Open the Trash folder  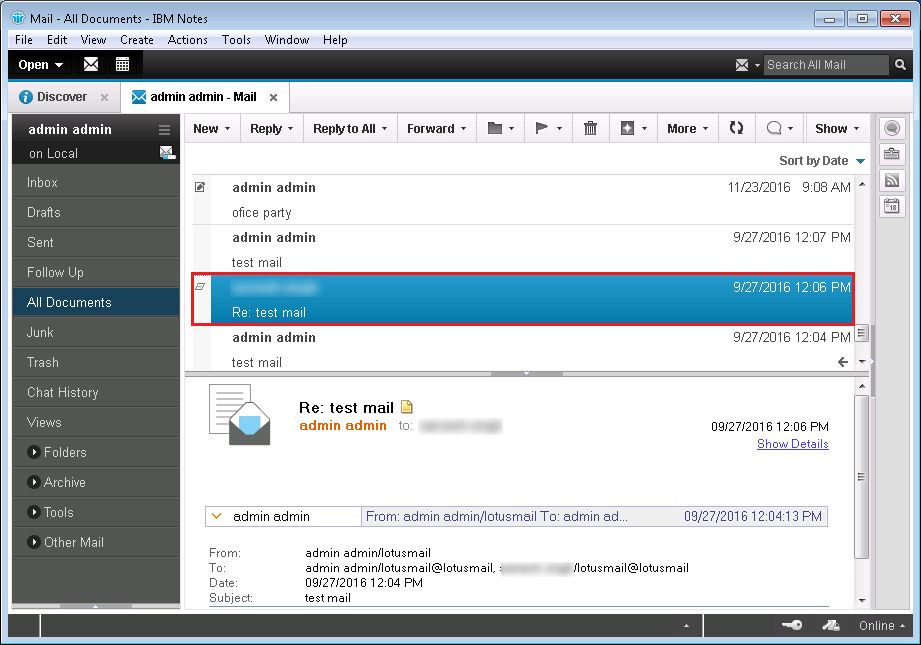point(96,362)
